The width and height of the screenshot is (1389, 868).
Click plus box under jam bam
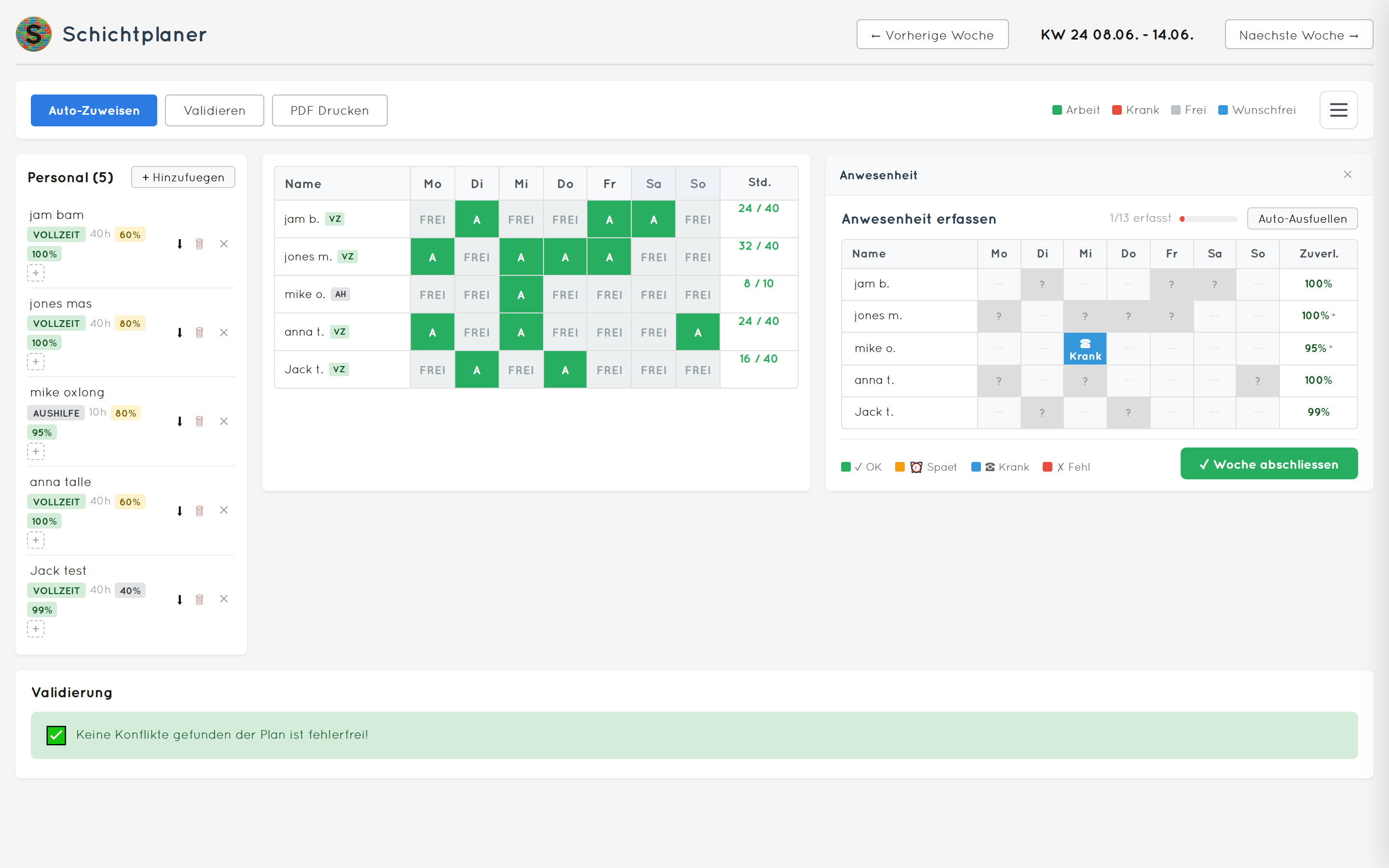point(36,272)
